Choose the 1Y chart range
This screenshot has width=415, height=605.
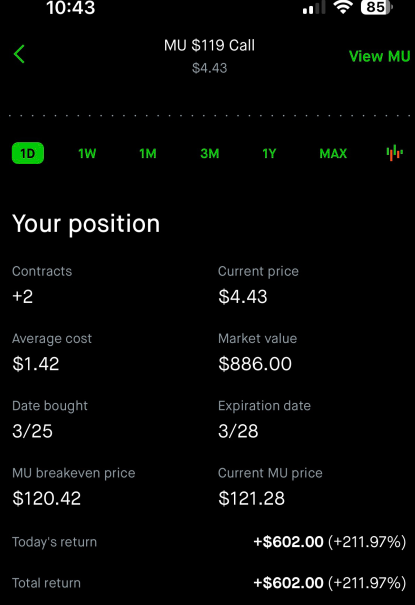(x=269, y=154)
